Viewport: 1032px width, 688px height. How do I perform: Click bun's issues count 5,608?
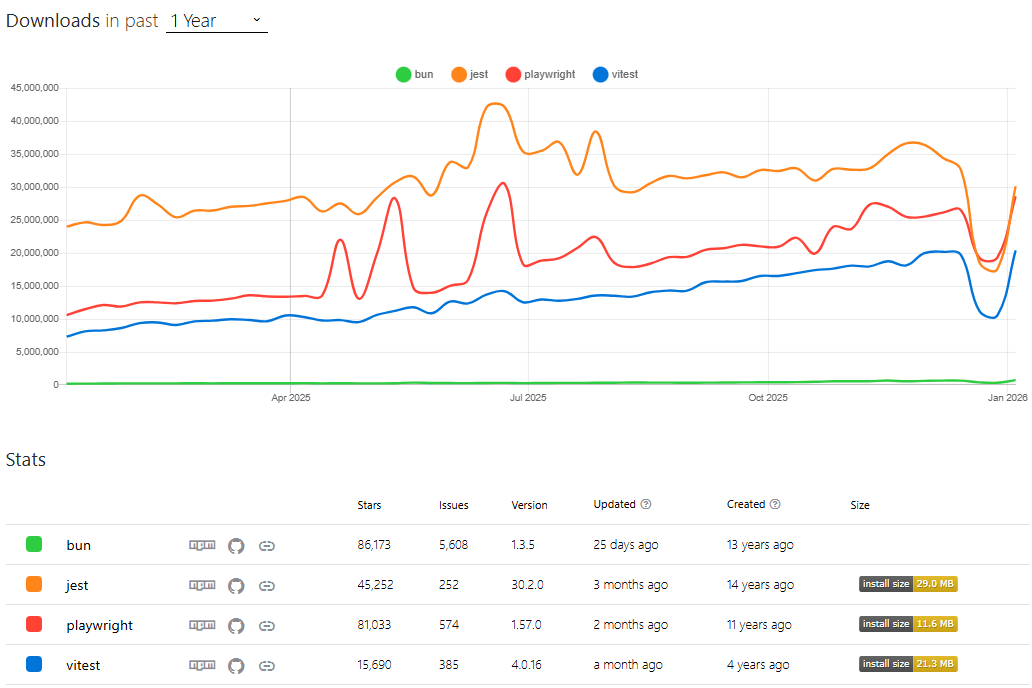coord(453,545)
